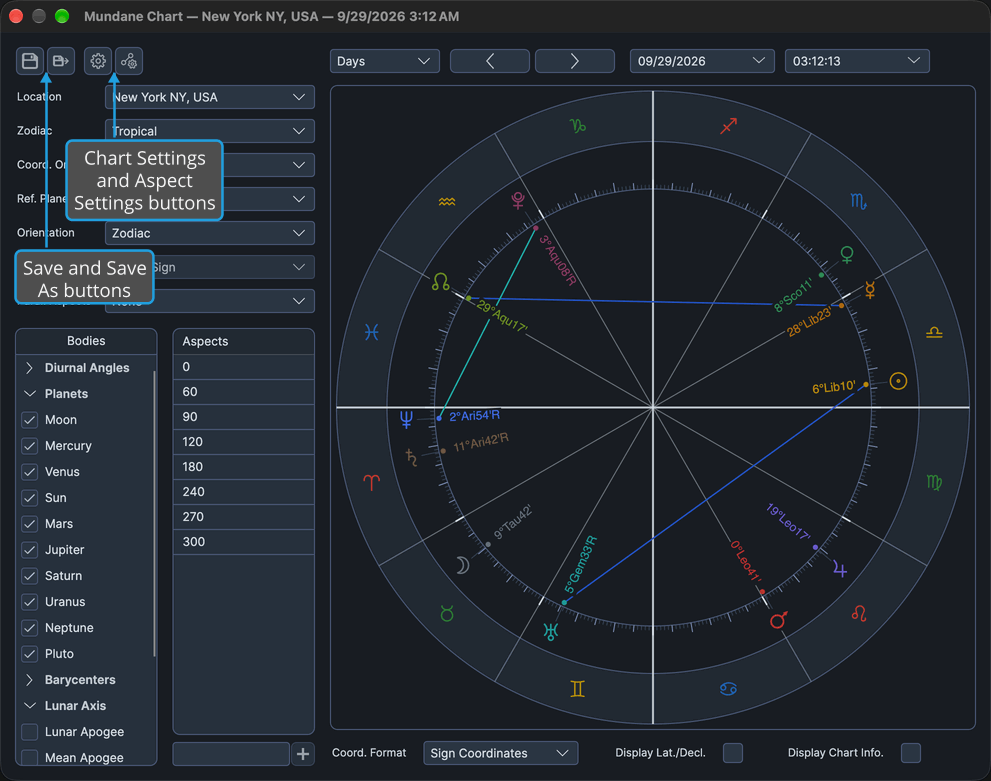Open Chart Settings gear icon
991x781 pixels.
click(x=98, y=61)
